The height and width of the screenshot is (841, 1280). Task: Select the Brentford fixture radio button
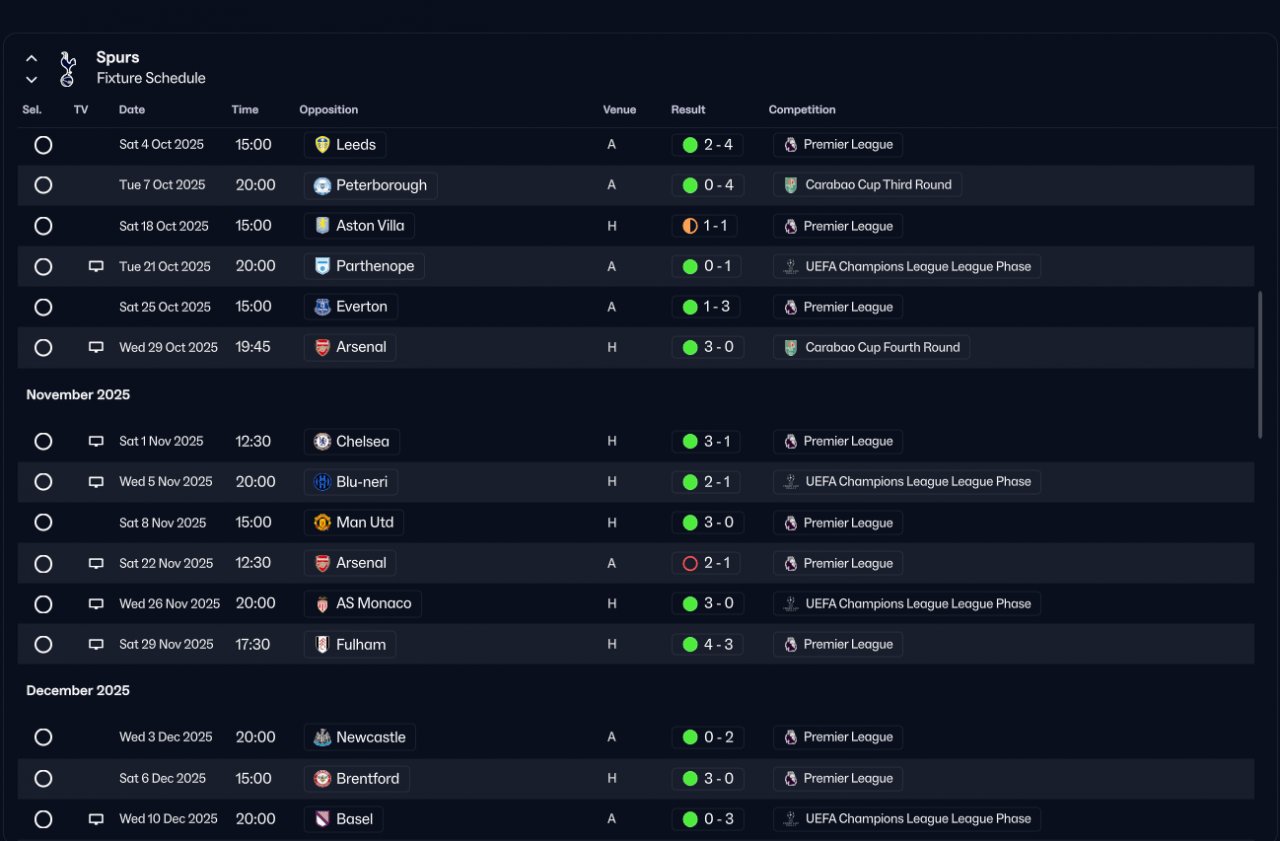[43, 779]
